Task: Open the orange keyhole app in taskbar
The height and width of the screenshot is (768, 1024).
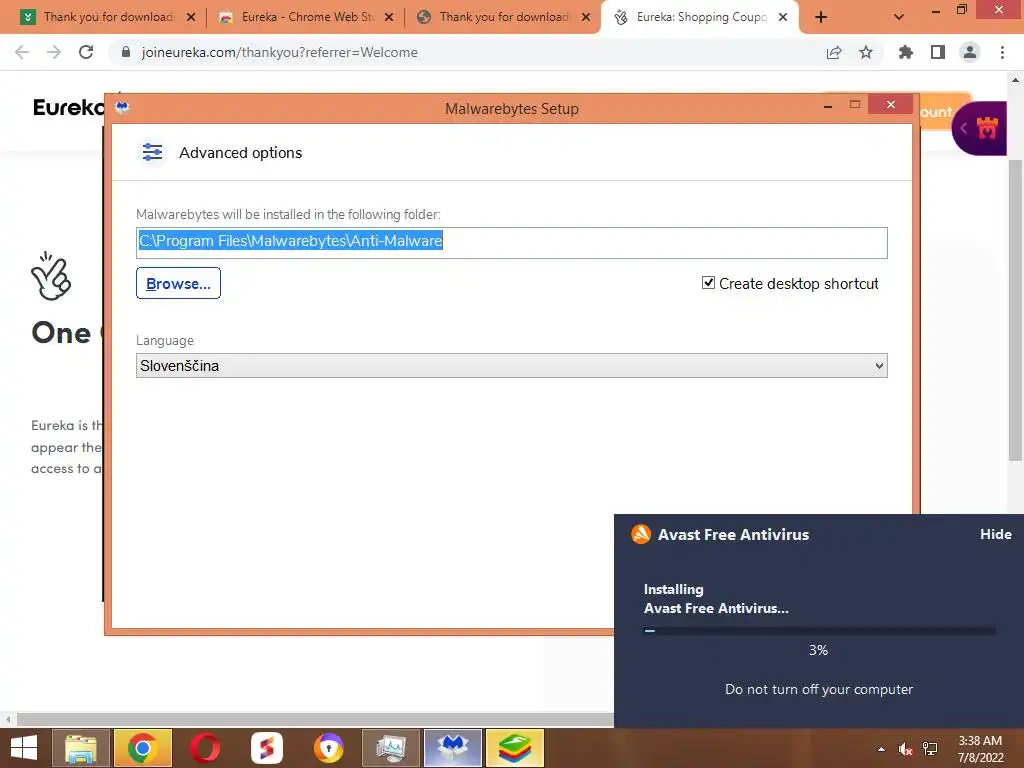Action: [x=328, y=748]
